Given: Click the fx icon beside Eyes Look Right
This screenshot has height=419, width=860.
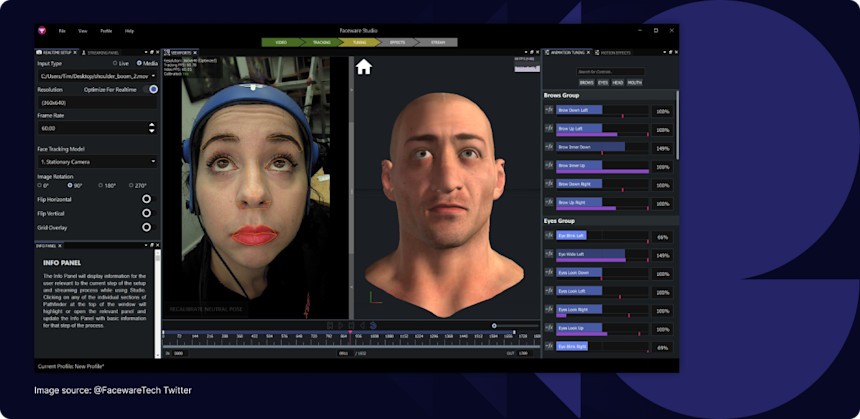Looking at the screenshot, I should (548, 309).
